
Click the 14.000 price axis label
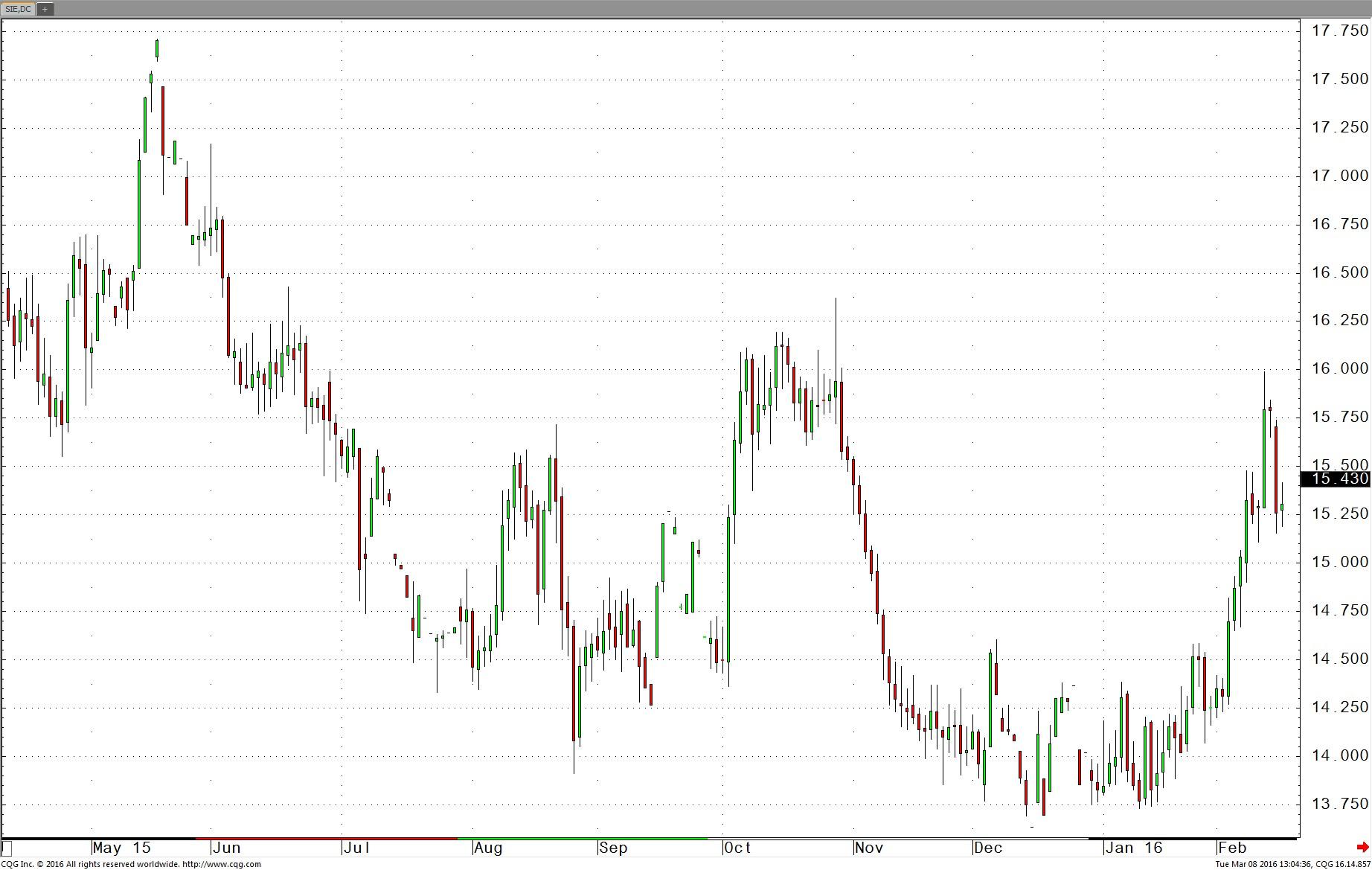[x=1339, y=755]
